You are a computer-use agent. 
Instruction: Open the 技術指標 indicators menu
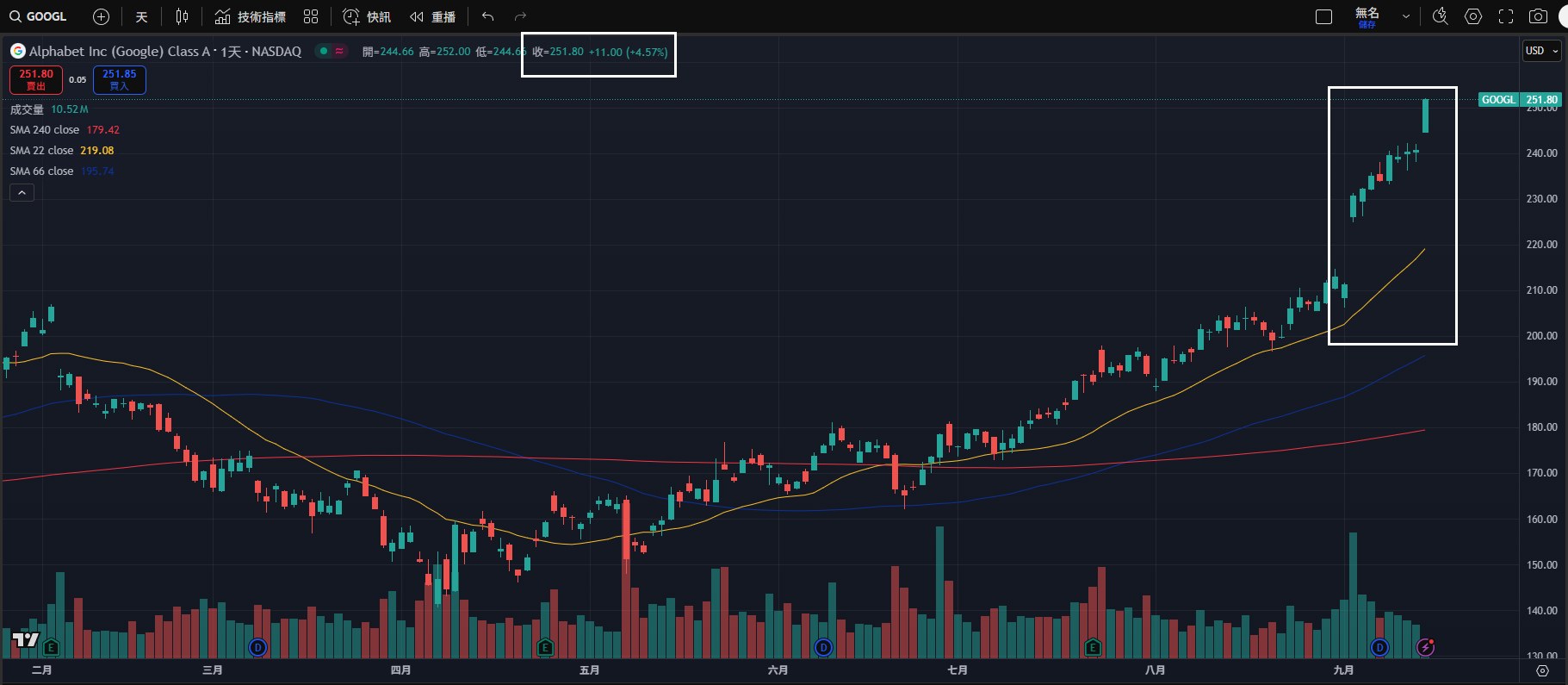tap(251, 16)
